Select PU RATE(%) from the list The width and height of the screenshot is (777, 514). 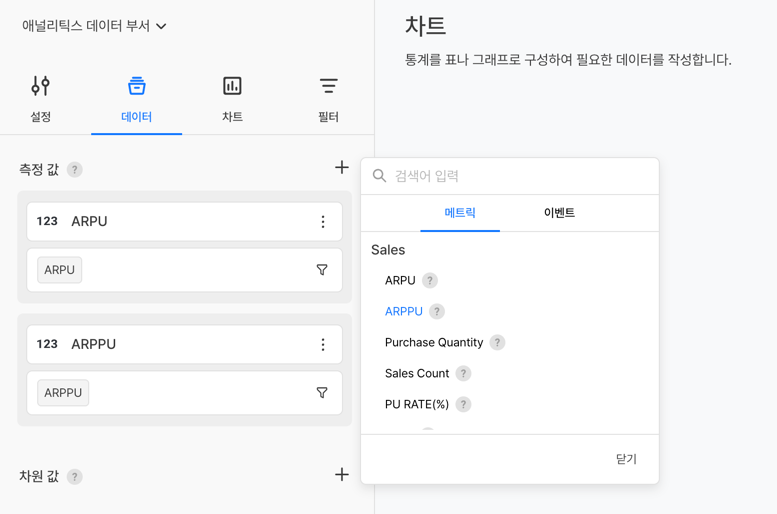pyautogui.click(x=417, y=405)
